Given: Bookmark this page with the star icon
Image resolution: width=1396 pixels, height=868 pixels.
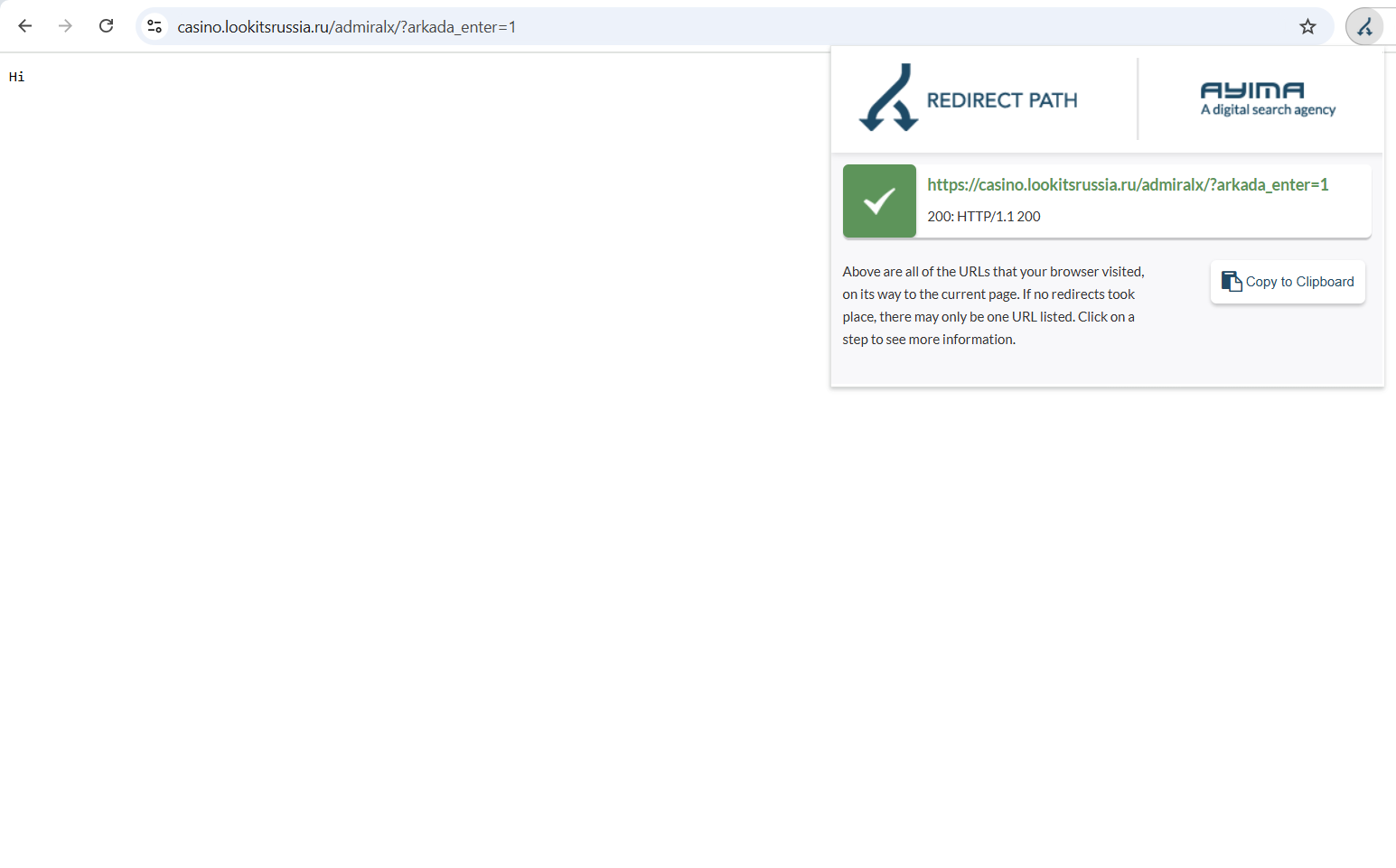Looking at the screenshot, I should pos(1307,26).
